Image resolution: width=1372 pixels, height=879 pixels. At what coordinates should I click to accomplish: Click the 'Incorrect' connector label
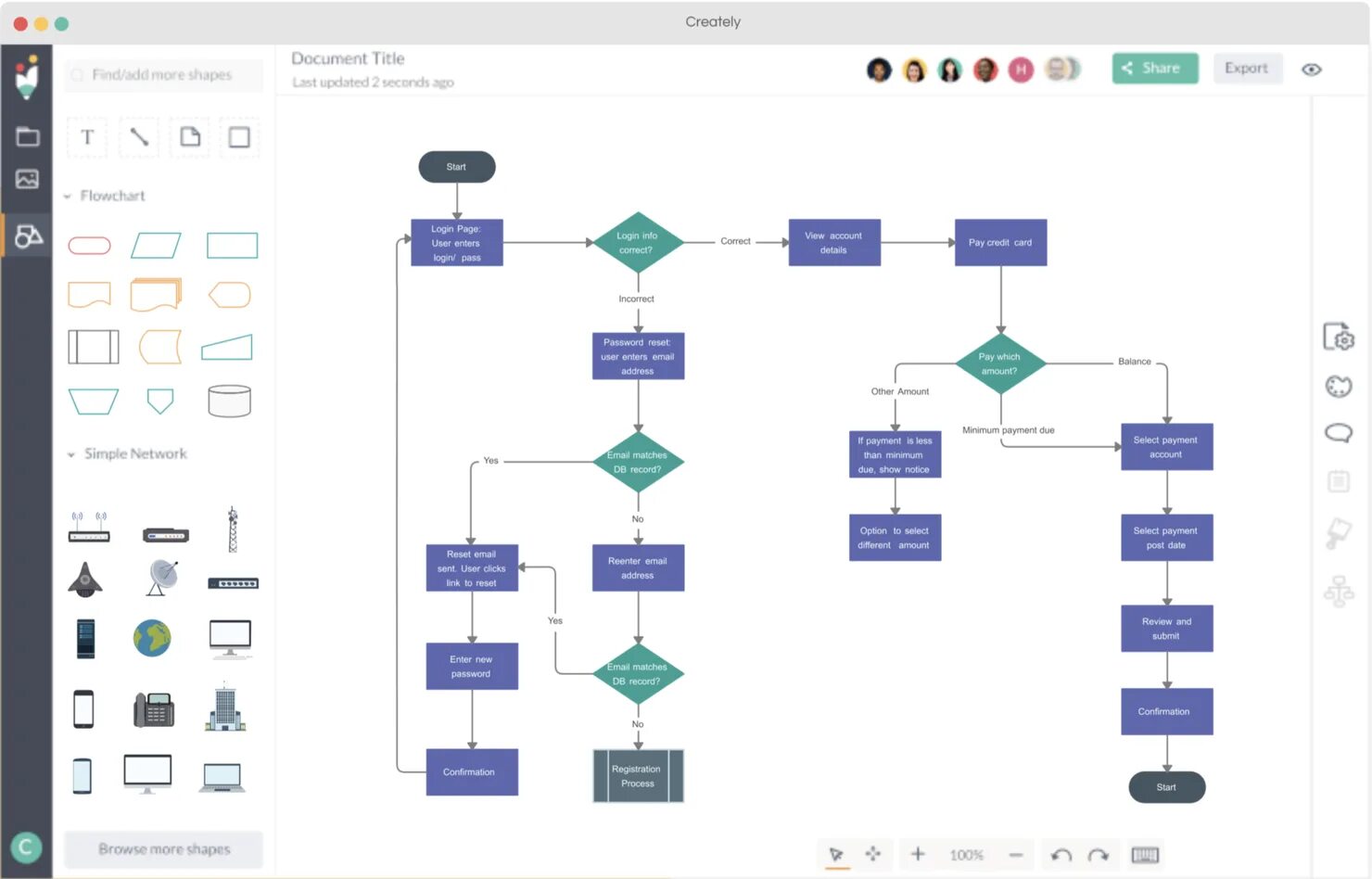(x=637, y=299)
